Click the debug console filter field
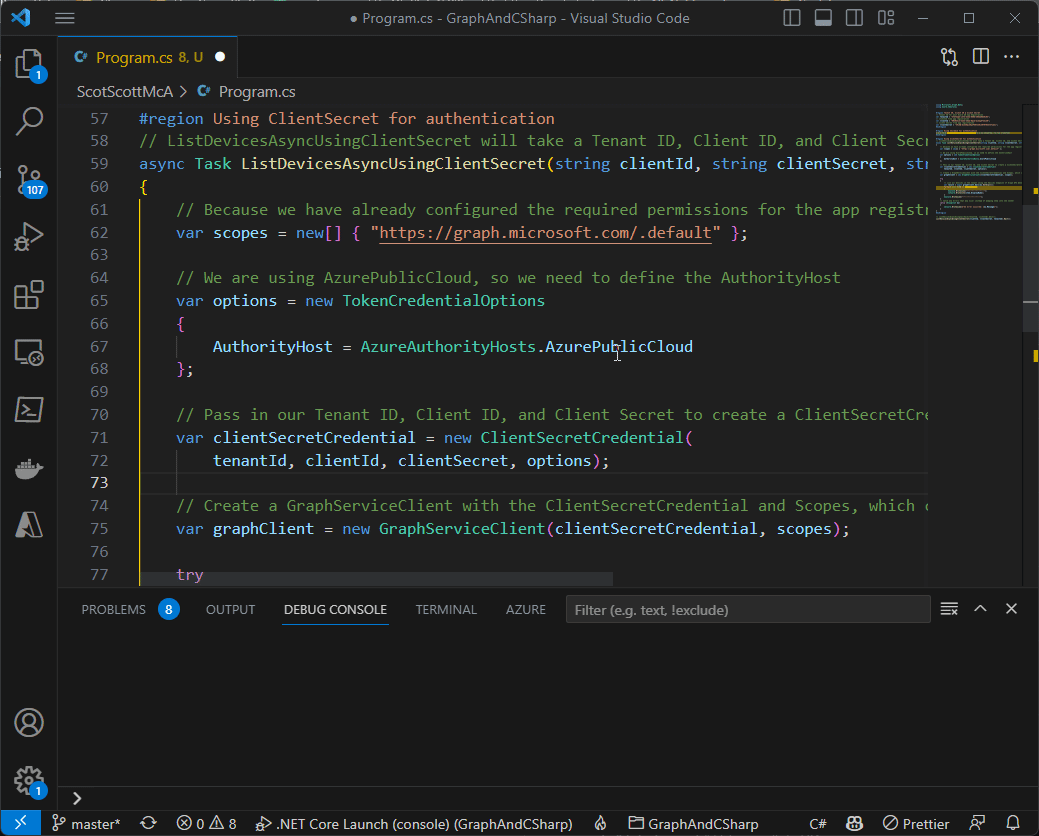This screenshot has height=836, width=1039. click(x=748, y=610)
